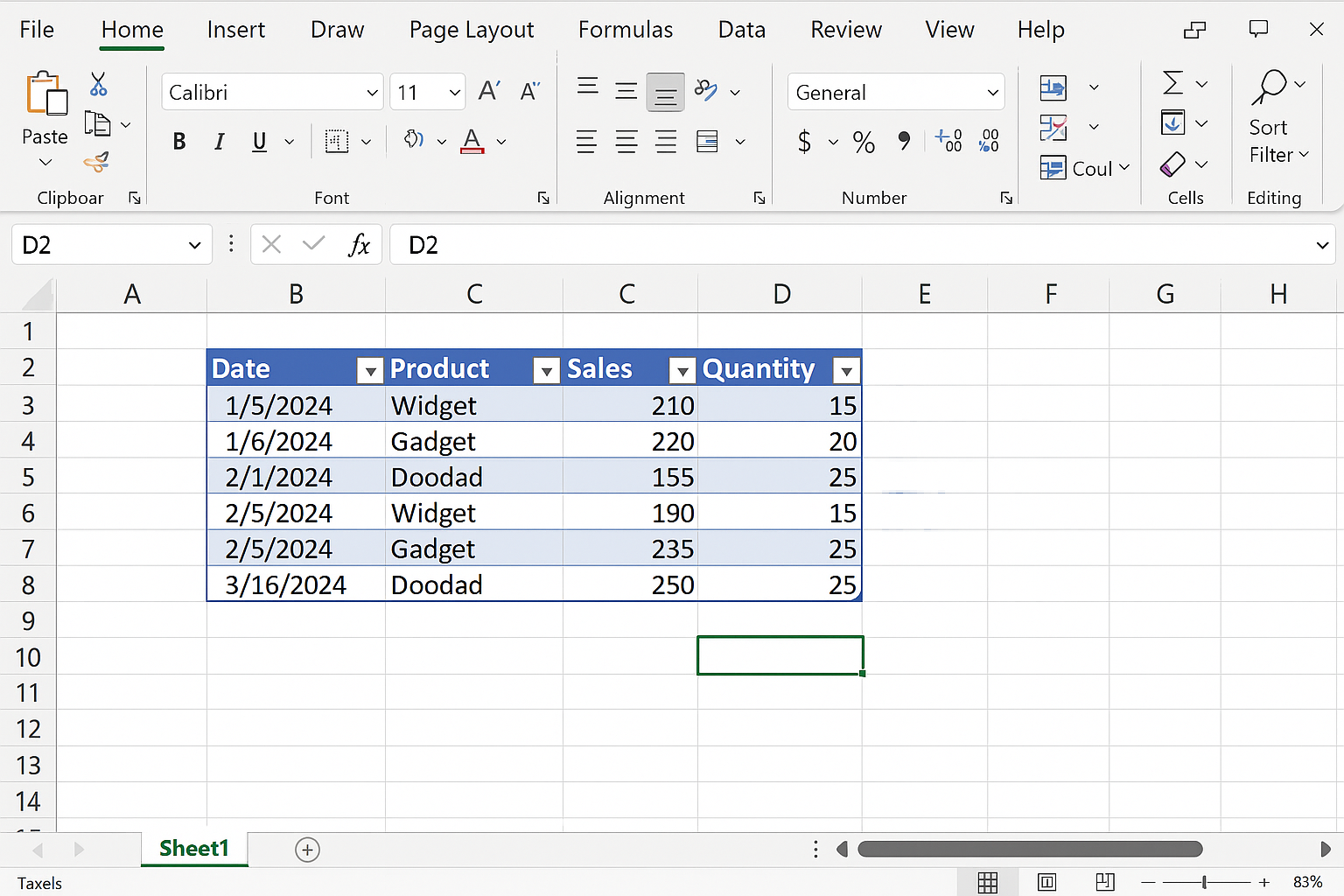Open the File menu
The width and height of the screenshot is (1344, 896).
point(37,30)
